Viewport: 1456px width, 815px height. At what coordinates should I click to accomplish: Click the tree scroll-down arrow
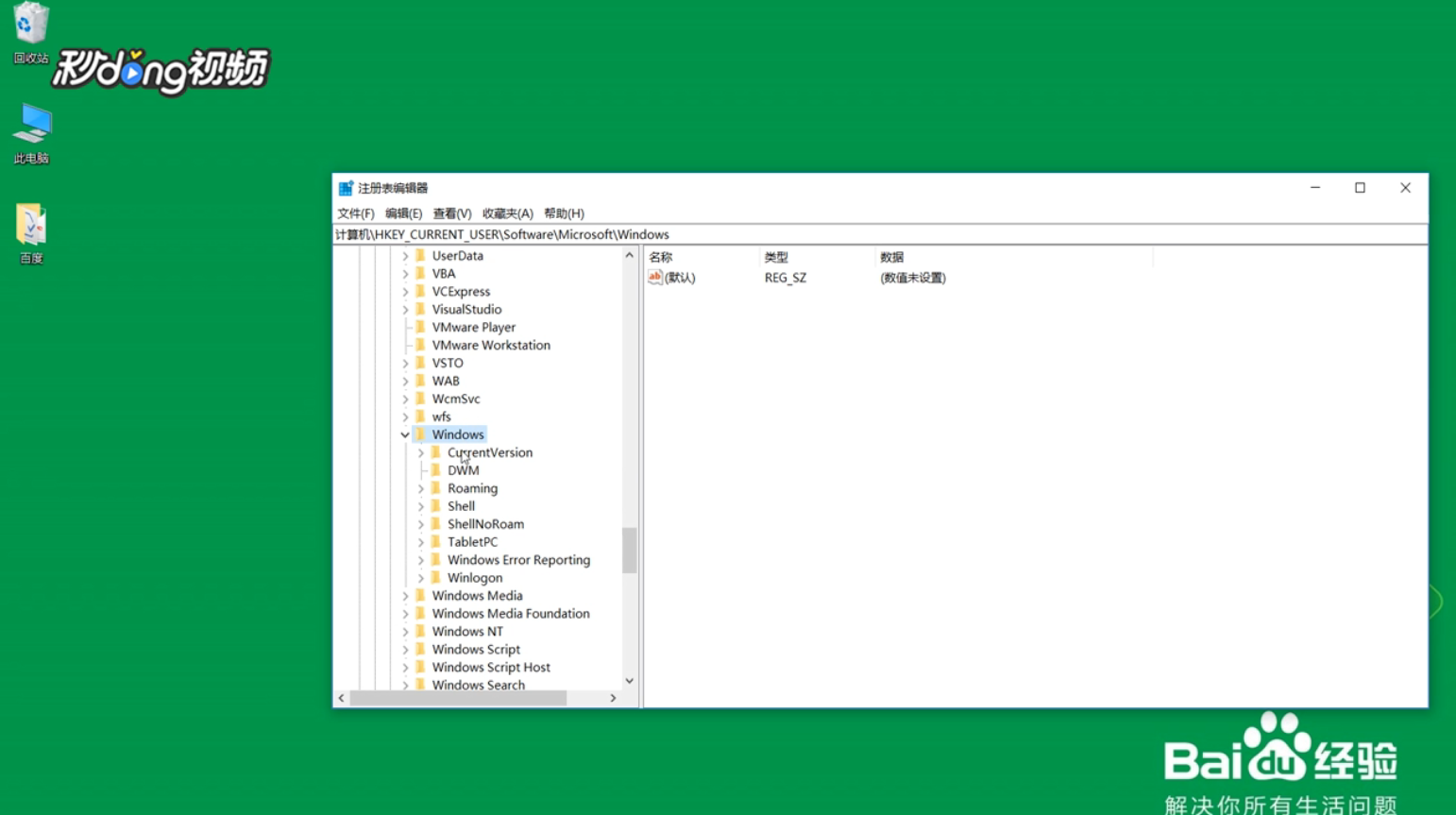point(629,681)
